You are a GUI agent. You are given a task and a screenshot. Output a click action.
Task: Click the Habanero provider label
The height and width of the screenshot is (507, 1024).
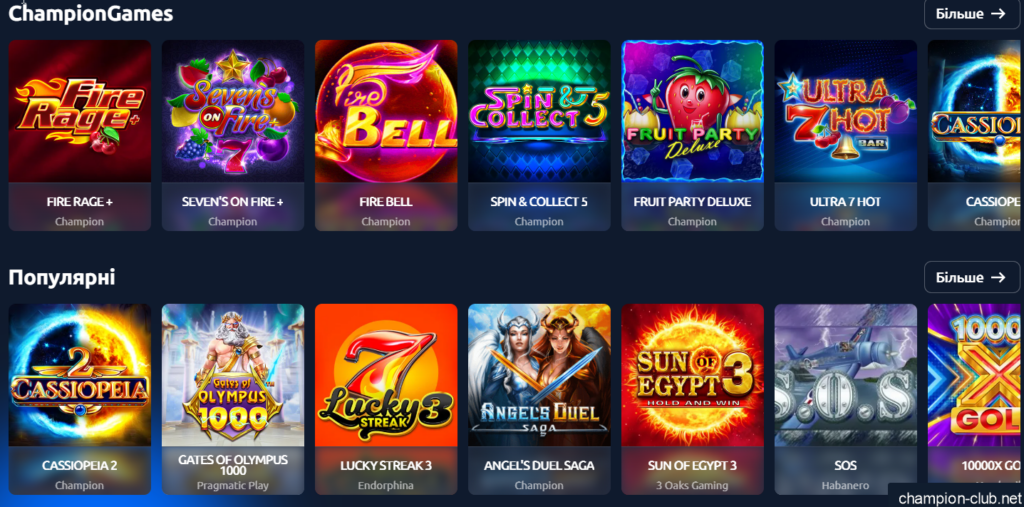tap(846, 485)
